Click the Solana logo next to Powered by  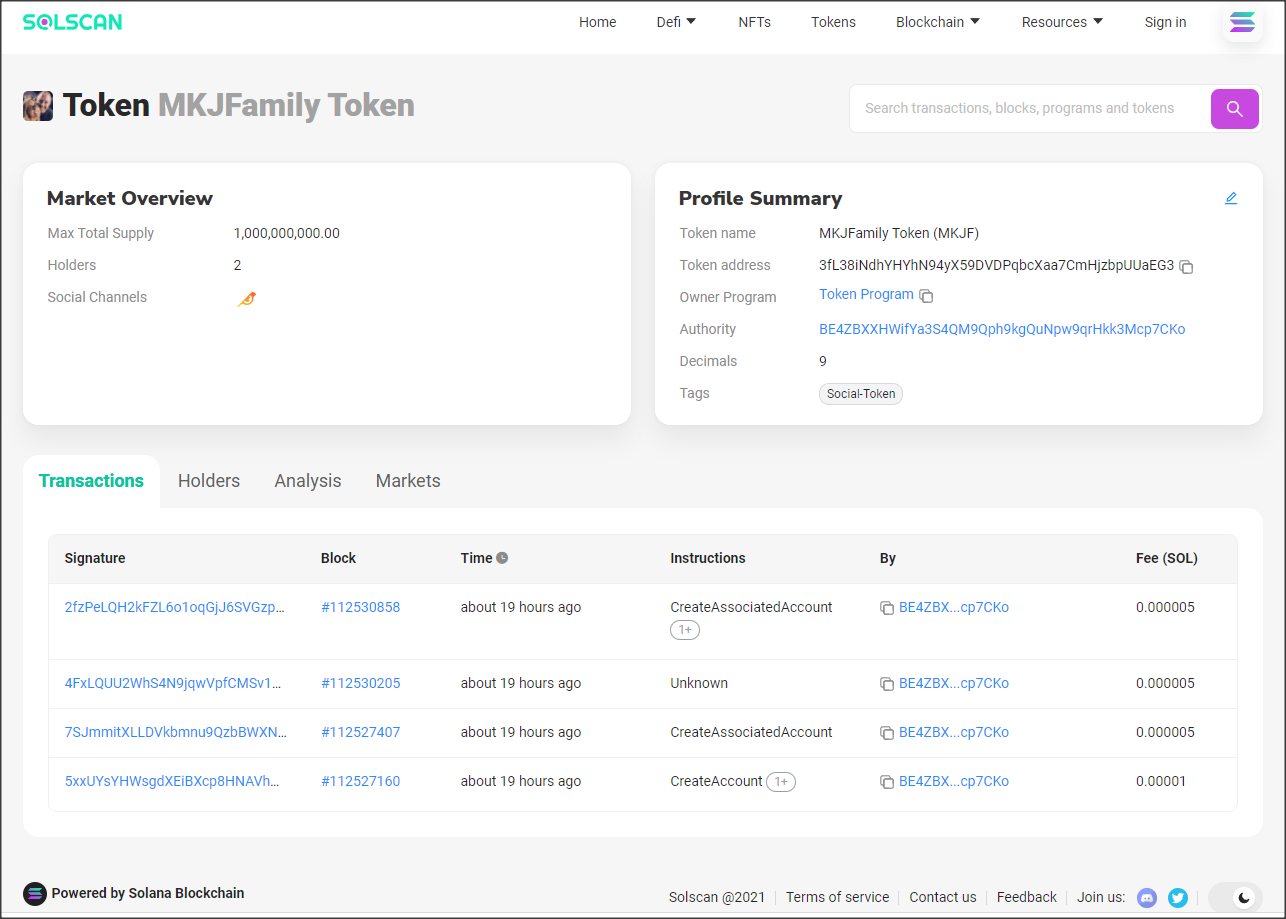point(35,893)
